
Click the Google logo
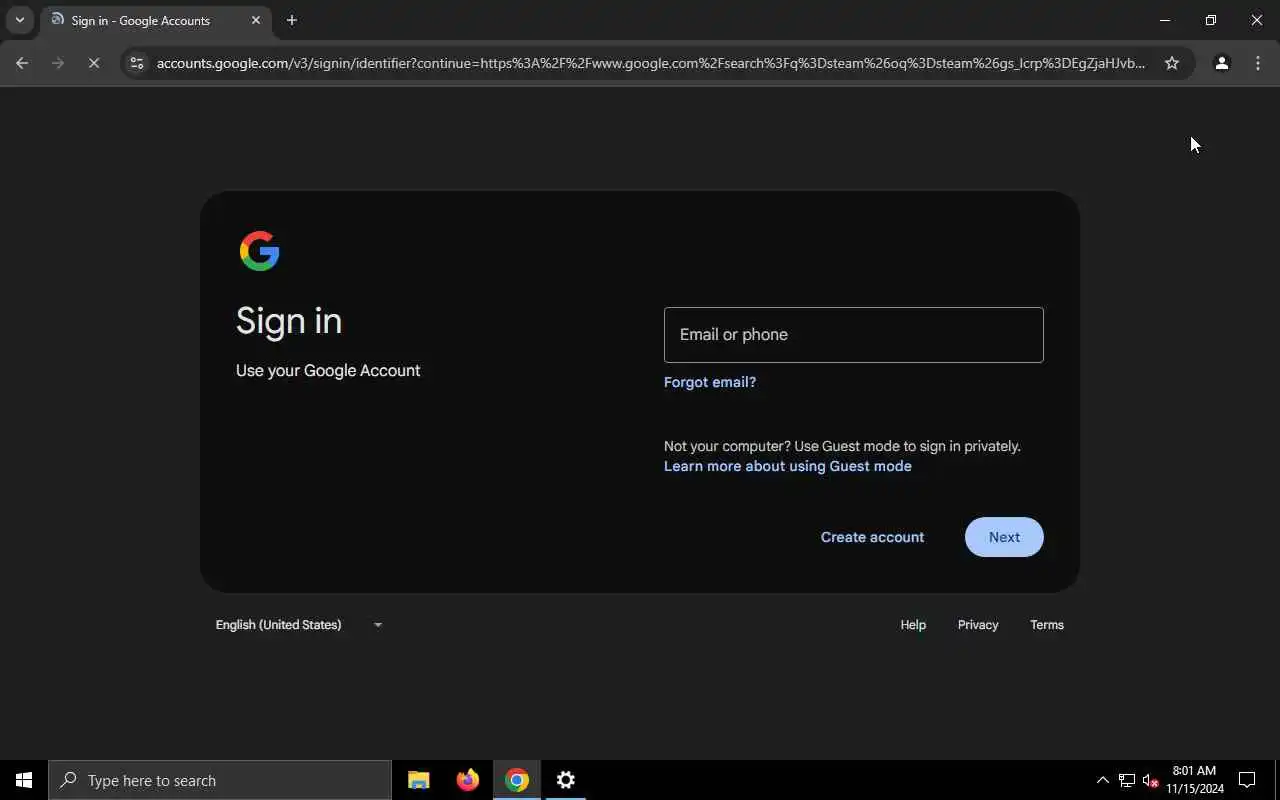pos(260,251)
